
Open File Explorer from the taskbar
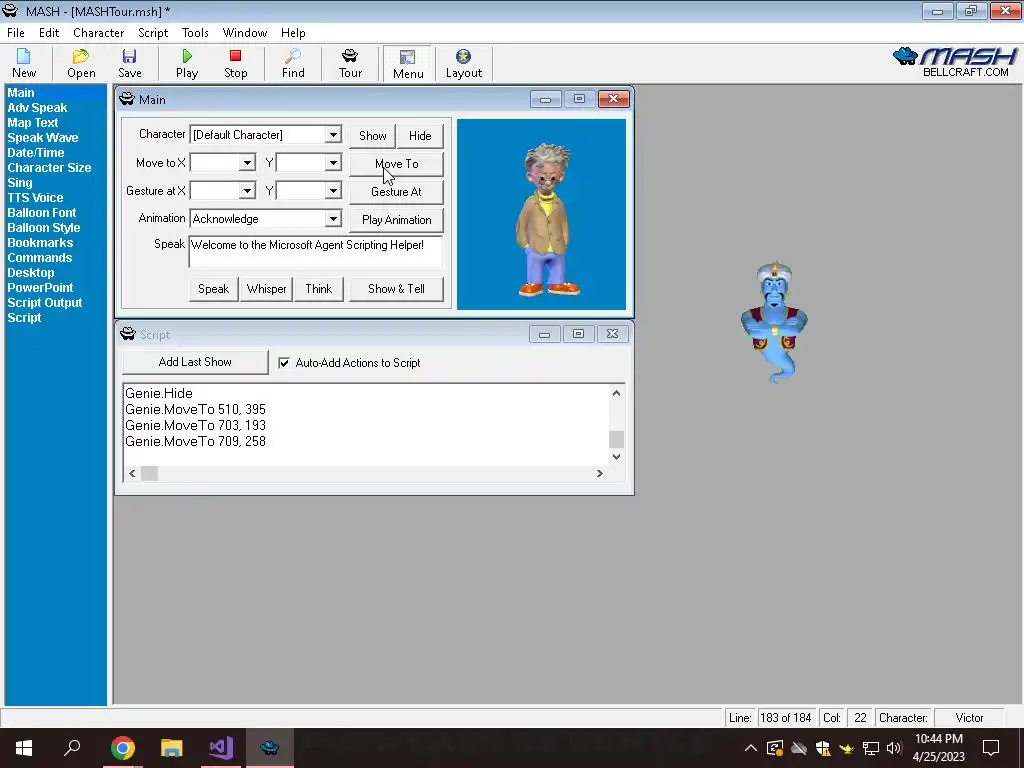coord(171,748)
